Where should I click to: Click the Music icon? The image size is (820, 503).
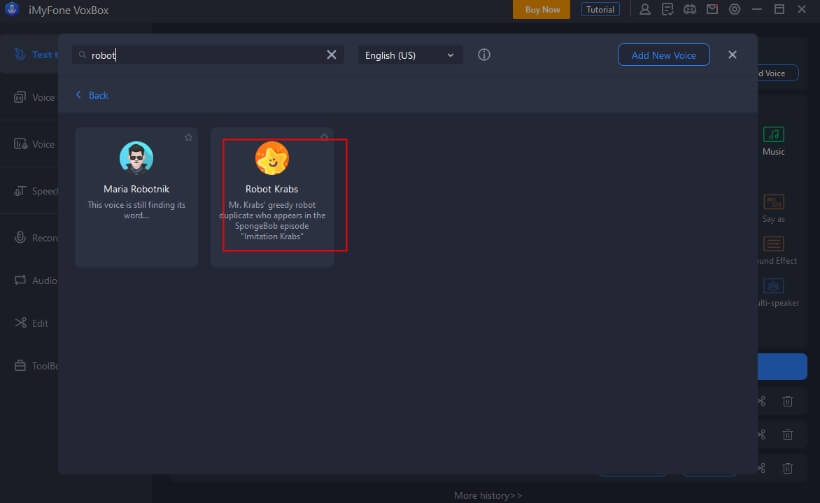(773, 134)
